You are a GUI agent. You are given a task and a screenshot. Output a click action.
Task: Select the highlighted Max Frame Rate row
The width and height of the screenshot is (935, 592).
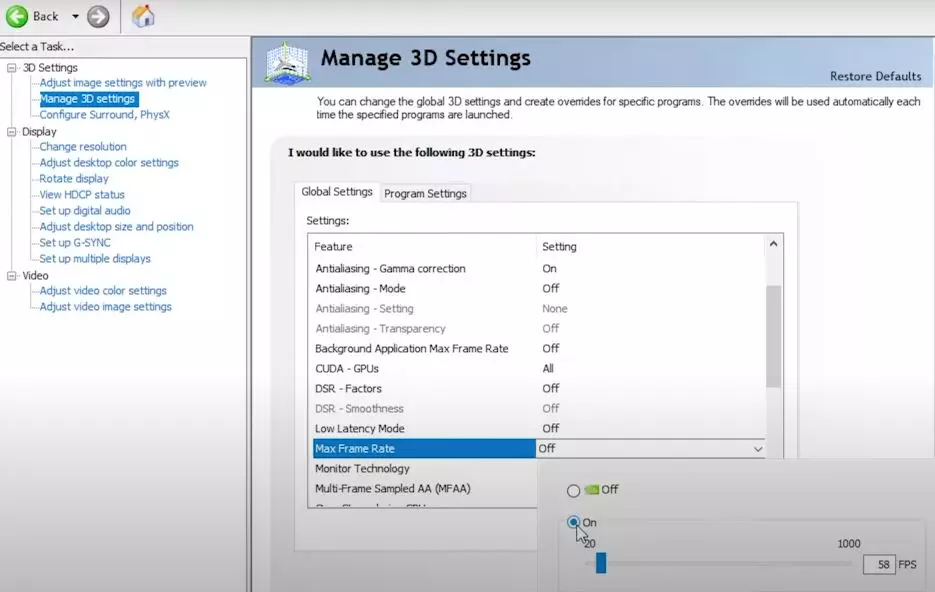[x=424, y=449]
